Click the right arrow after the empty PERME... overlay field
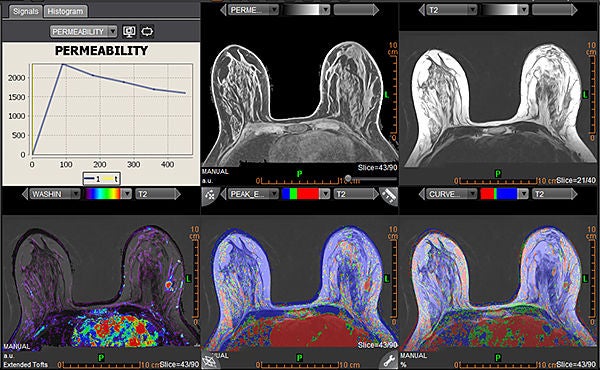This screenshot has height=370, width=600. pos(376,10)
